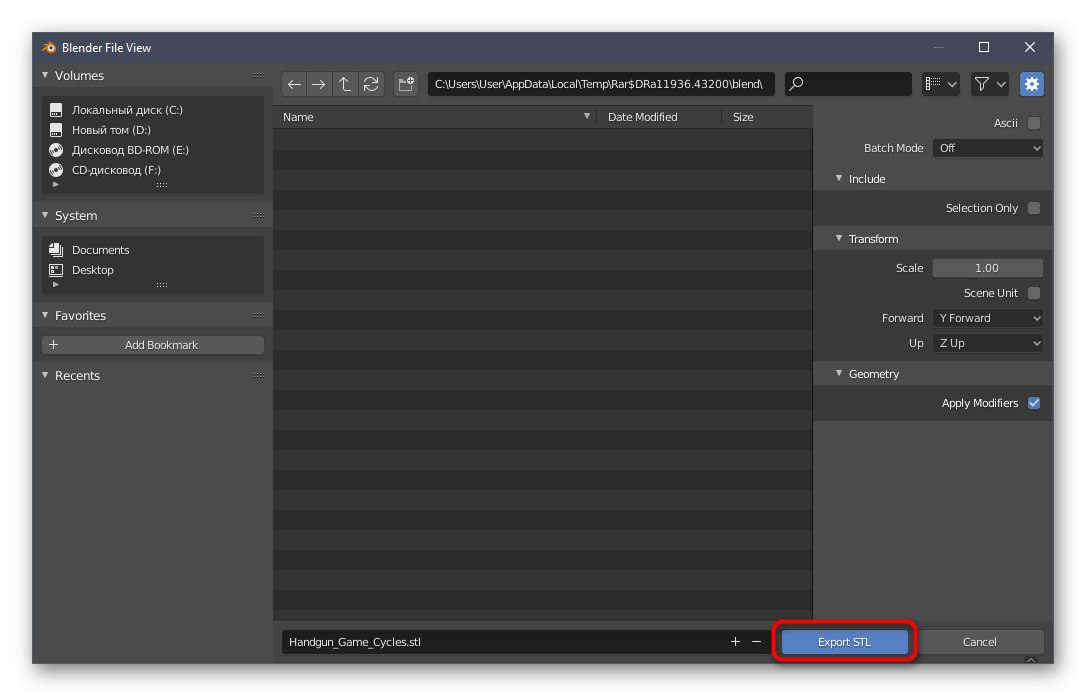The height and width of the screenshot is (696, 1086).
Task: Sort files by Size column
Action: (x=767, y=117)
